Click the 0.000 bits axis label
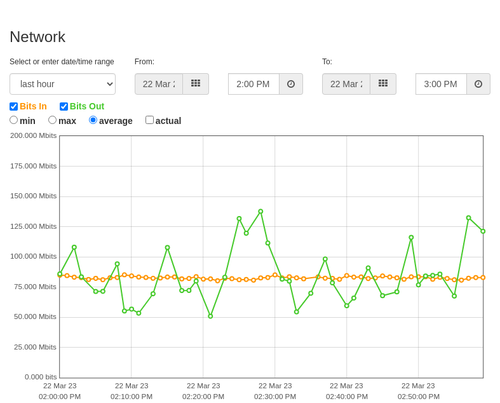Screen dimensions: 500x403 pyautogui.click(x=41, y=377)
